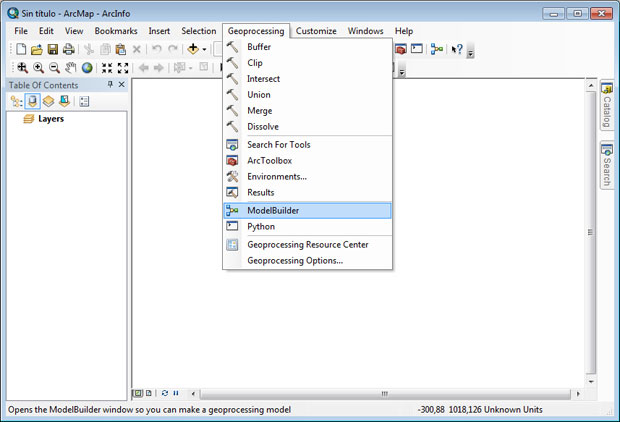Choose the Clip tool entry
This screenshot has height=422, width=620.
[x=308, y=63]
